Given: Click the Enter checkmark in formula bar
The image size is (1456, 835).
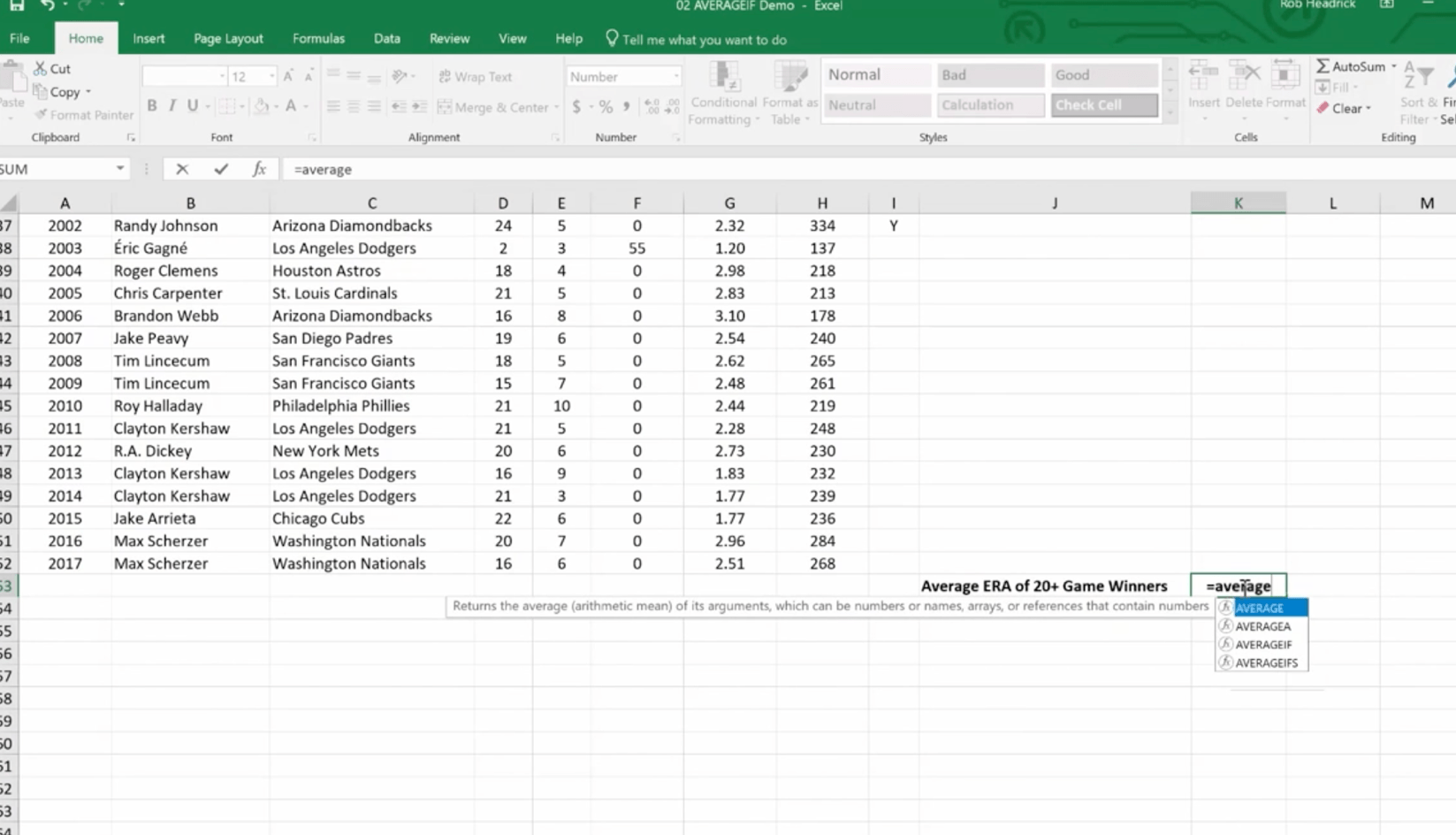Looking at the screenshot, I should 221,169.
